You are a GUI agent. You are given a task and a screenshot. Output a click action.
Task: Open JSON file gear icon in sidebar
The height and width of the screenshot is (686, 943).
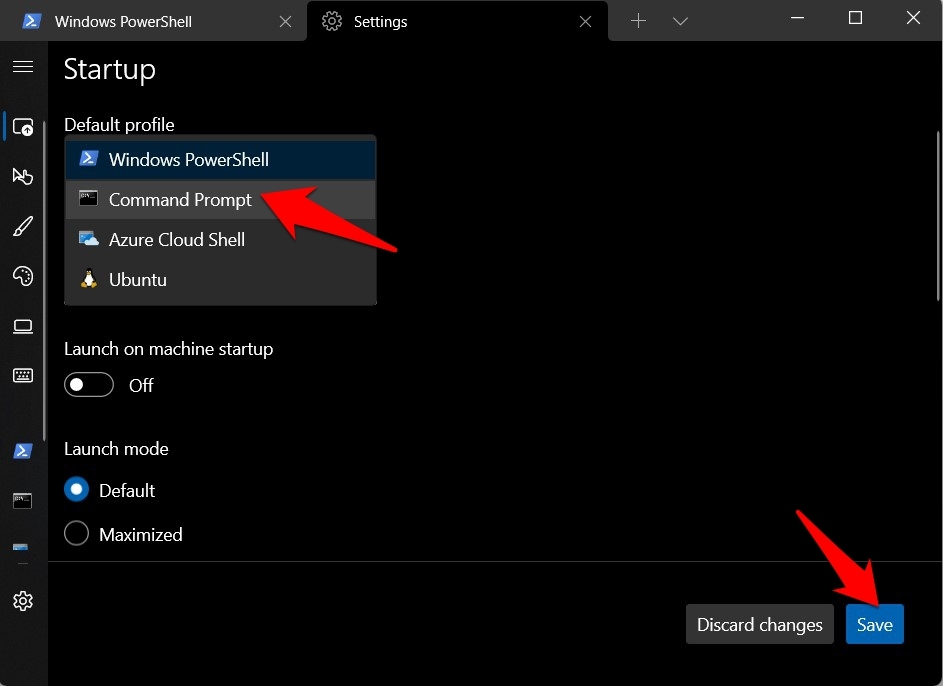point(23,601)
